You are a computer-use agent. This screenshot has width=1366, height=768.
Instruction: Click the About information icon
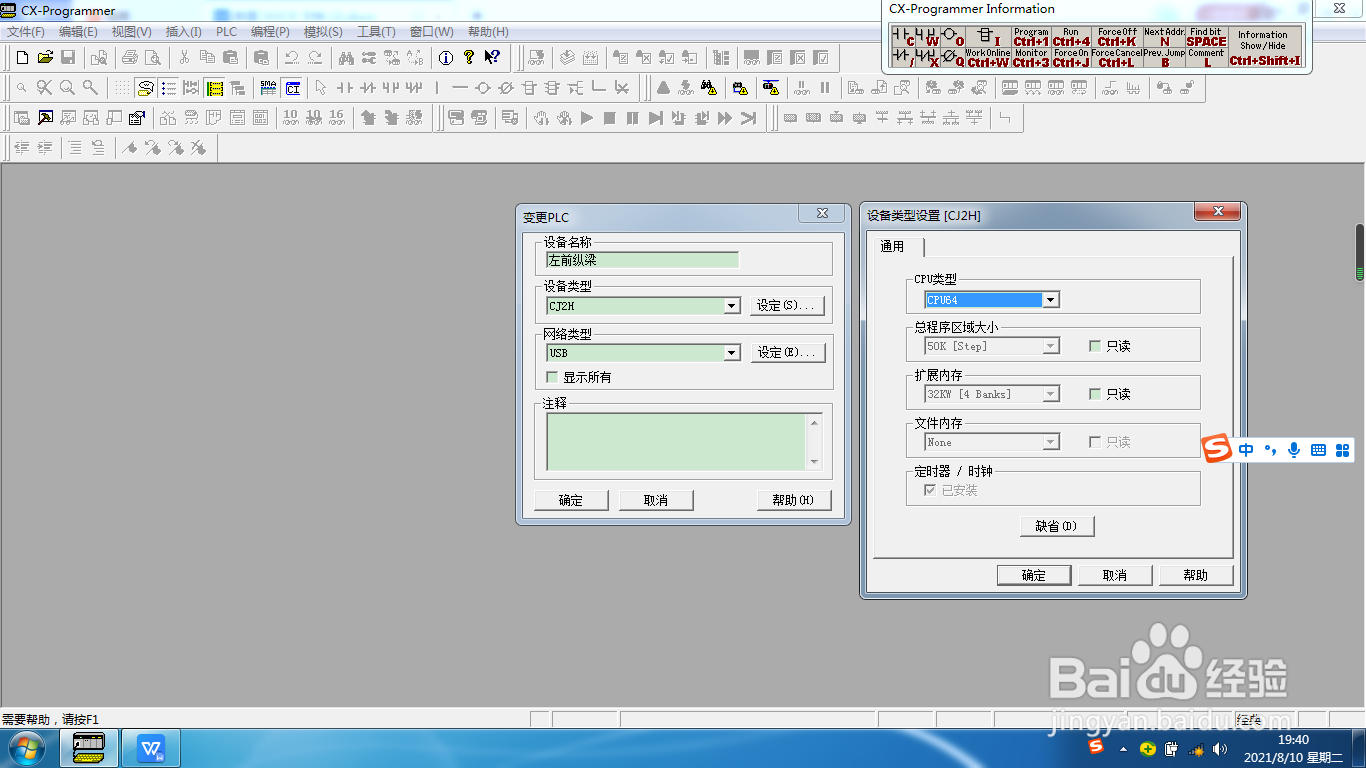coord(446,57)
